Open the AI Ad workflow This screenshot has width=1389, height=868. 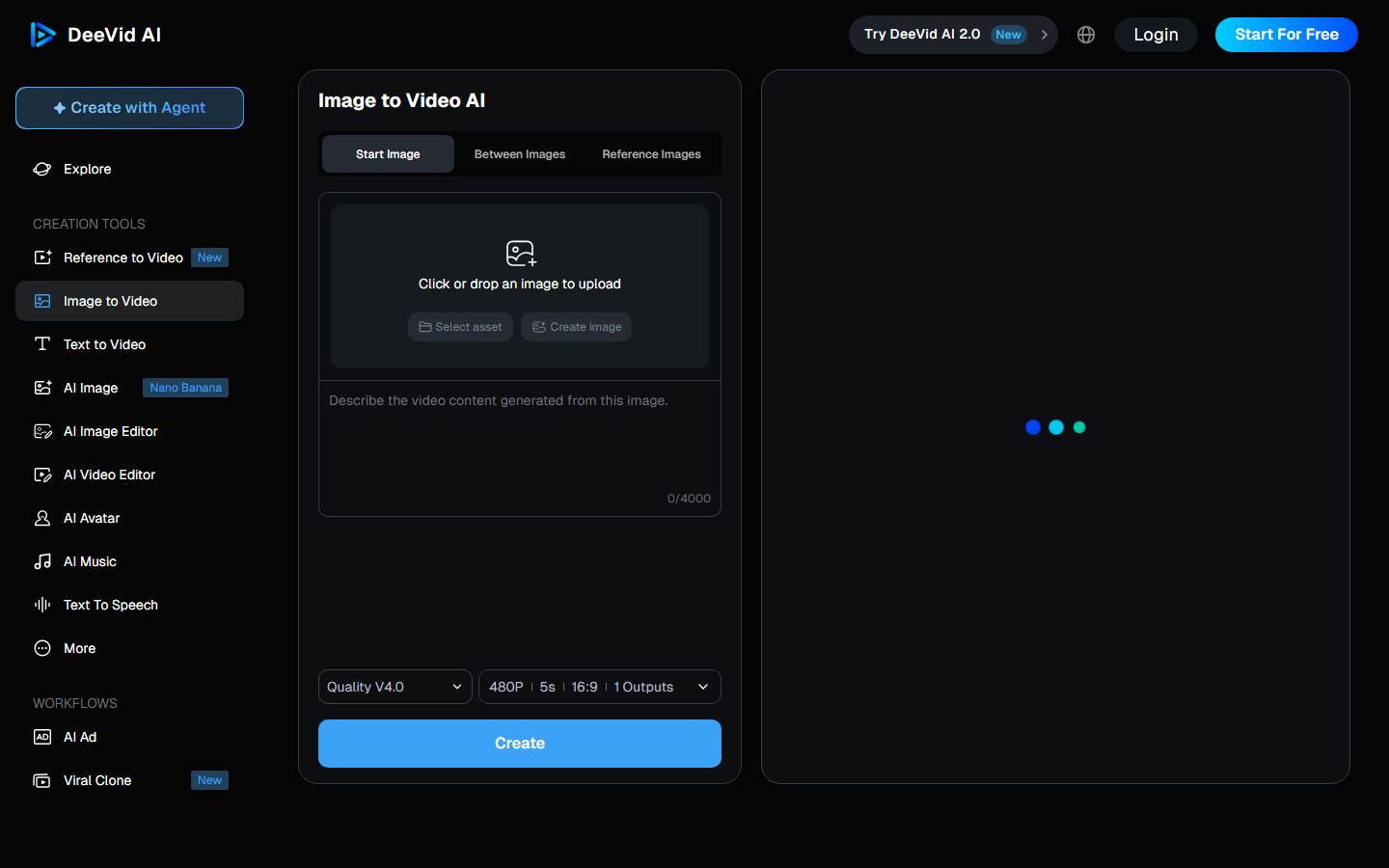tap(129, 737)
